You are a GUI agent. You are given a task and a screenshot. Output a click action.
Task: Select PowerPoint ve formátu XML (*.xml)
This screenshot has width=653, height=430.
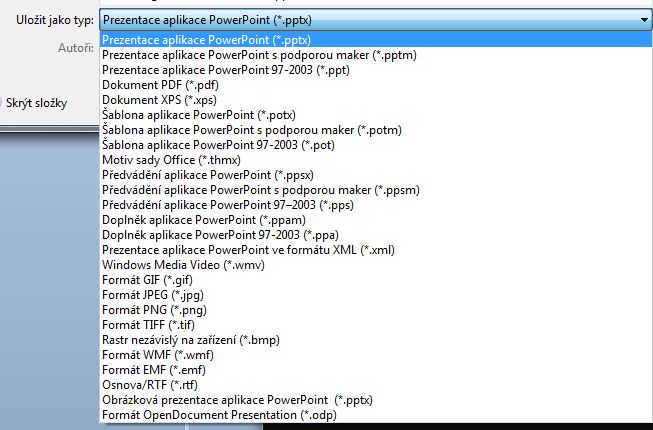coord(376,250)
